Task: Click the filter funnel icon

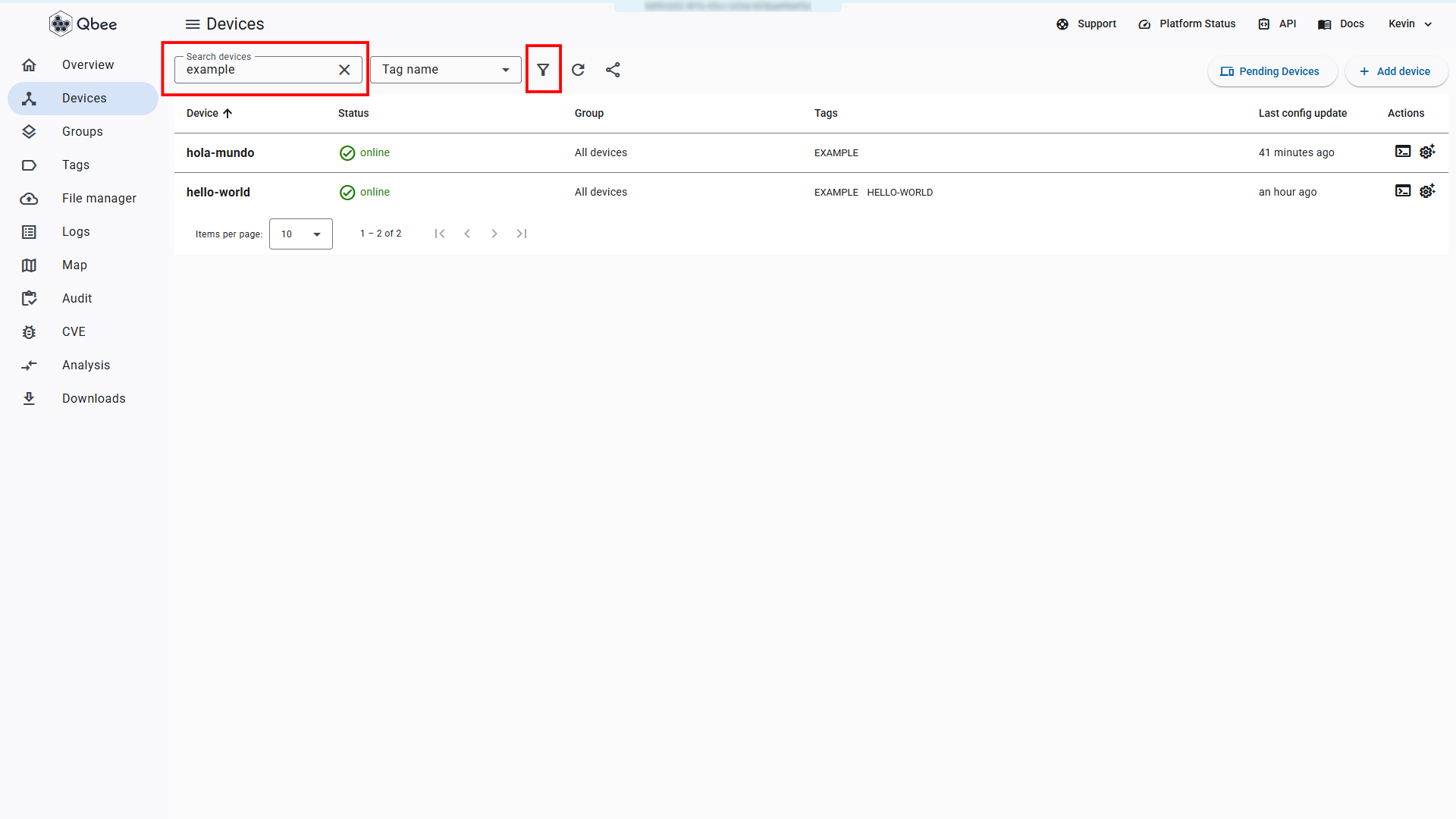Action: click(x=543, y=70)
